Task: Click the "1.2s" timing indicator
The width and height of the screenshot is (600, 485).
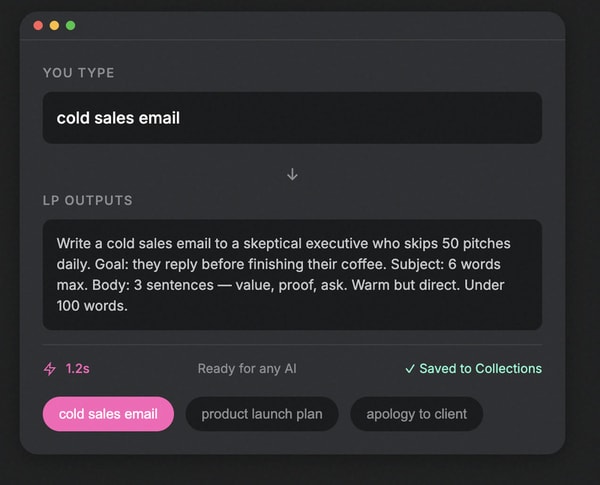Action: pyautogui.click(x=78, y=368)
